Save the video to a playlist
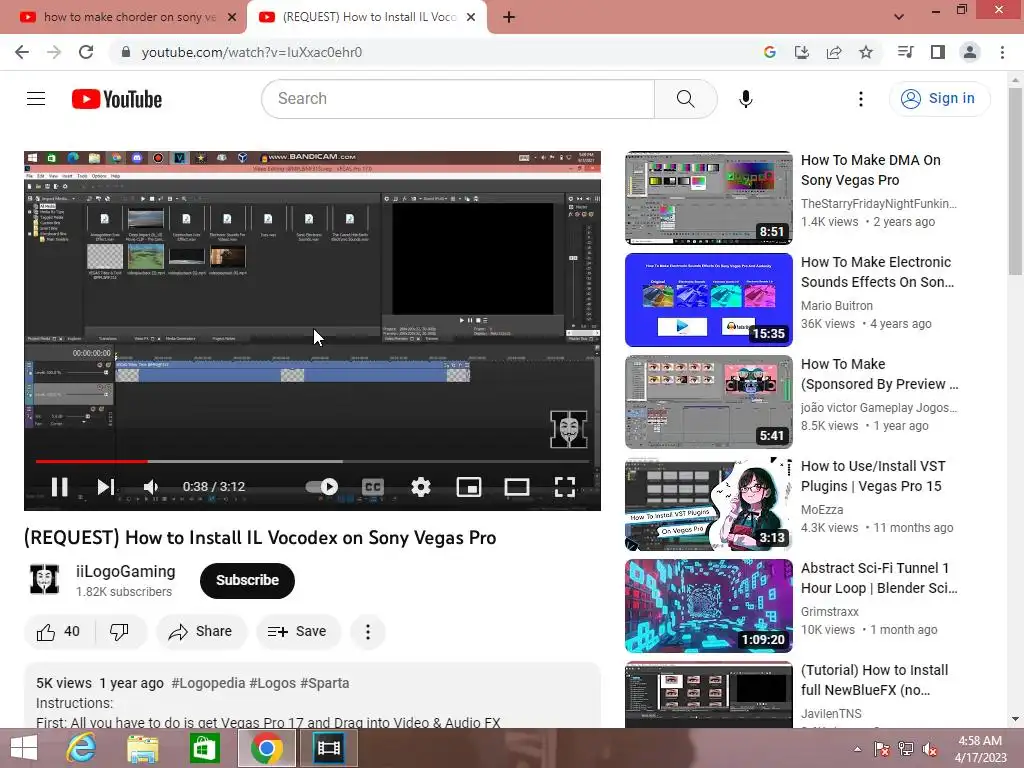This screenshot has height=768, width=1024. click(x=297, y=632)
